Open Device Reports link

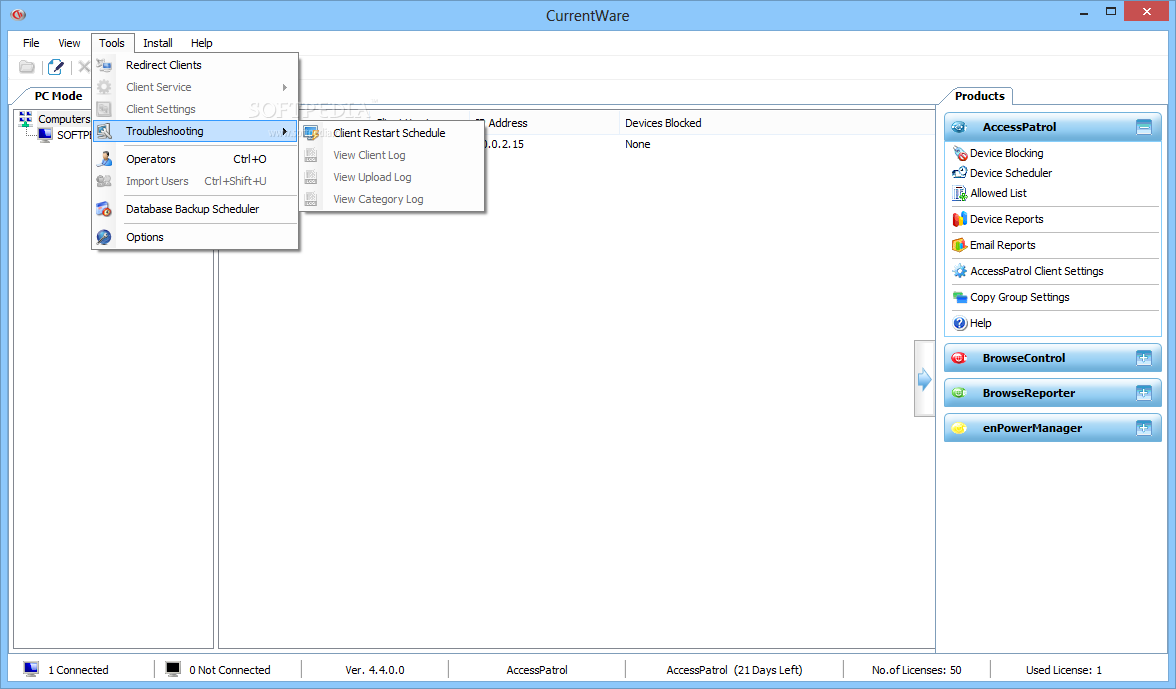pos(1006,219)
